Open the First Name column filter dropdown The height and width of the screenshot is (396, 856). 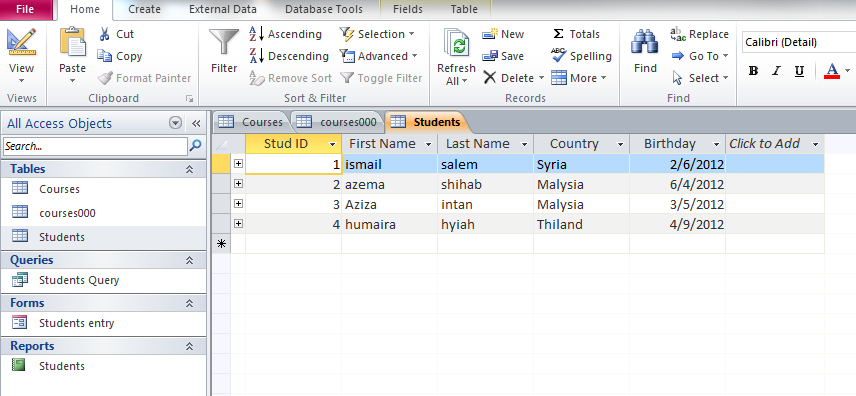click(429, 144)
